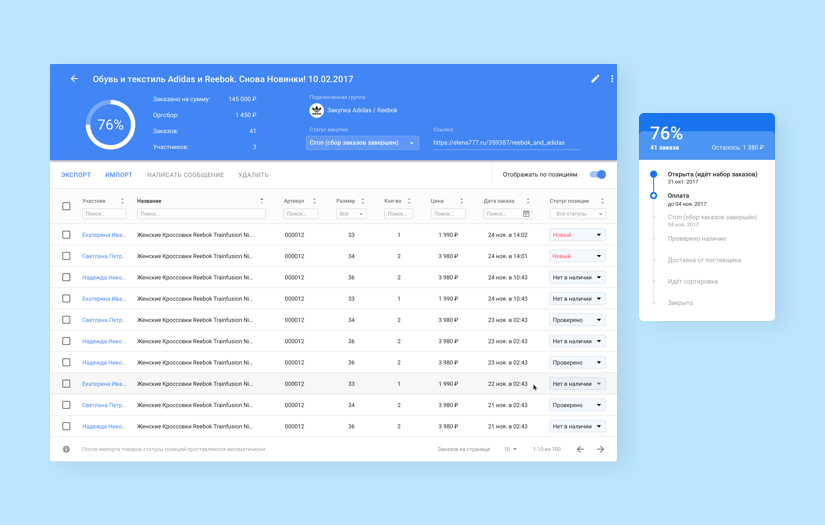Tick the checkbox in the first order row
The width and height of the screenshot is (825, 525).
[67, 235]
